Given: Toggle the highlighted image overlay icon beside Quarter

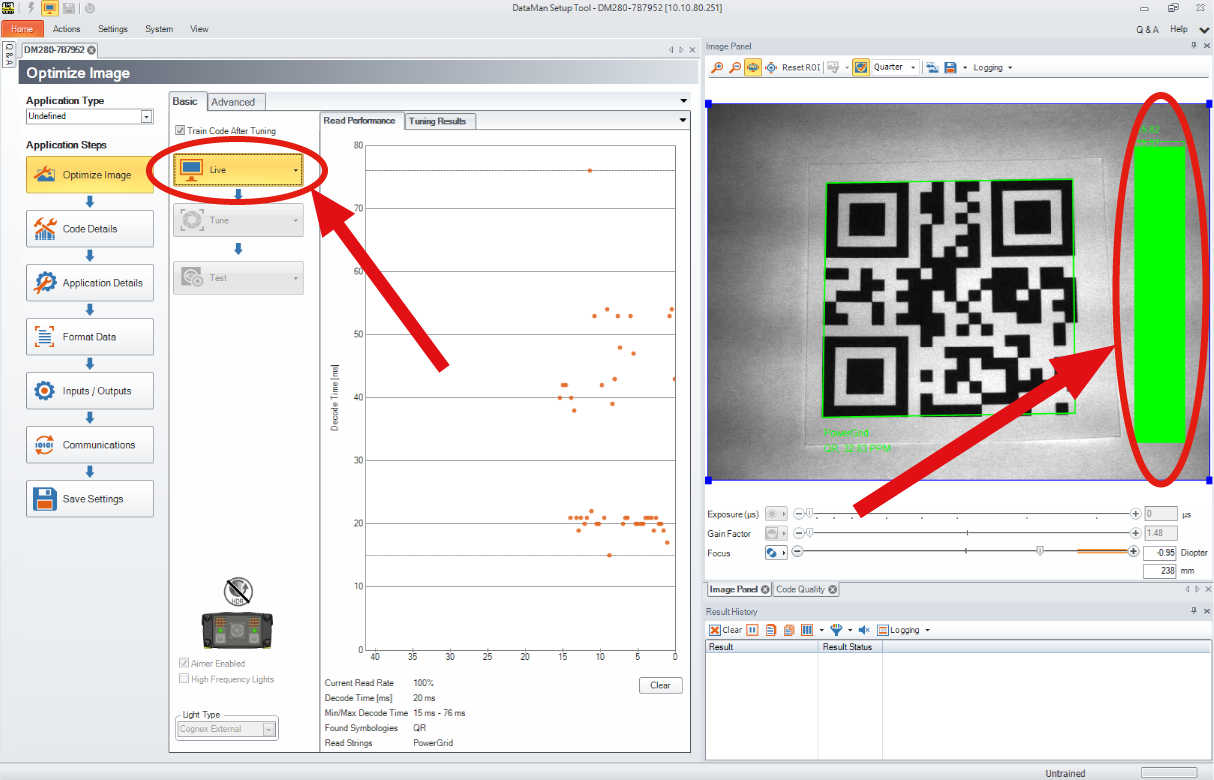Looking at the screenshot, I should pos(860,67).
